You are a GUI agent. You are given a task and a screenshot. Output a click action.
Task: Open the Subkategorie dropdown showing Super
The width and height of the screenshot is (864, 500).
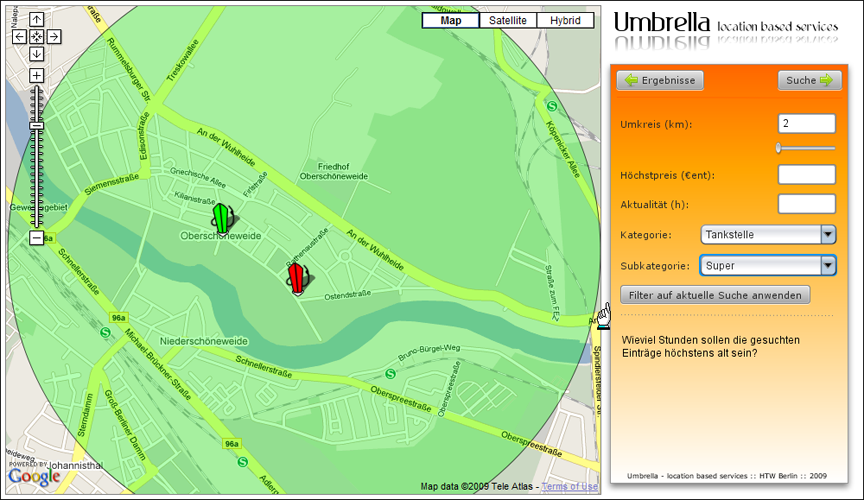coord(768,265)
